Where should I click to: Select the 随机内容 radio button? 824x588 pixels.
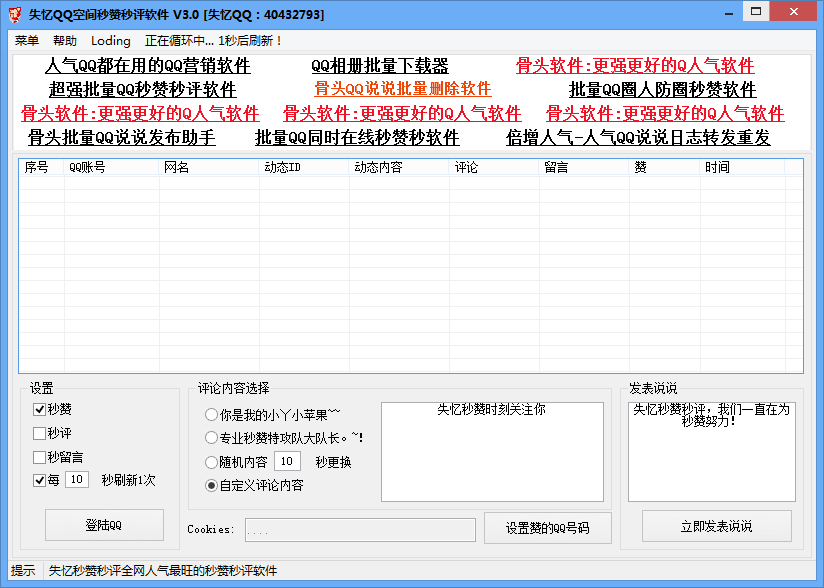click(211, 462)
